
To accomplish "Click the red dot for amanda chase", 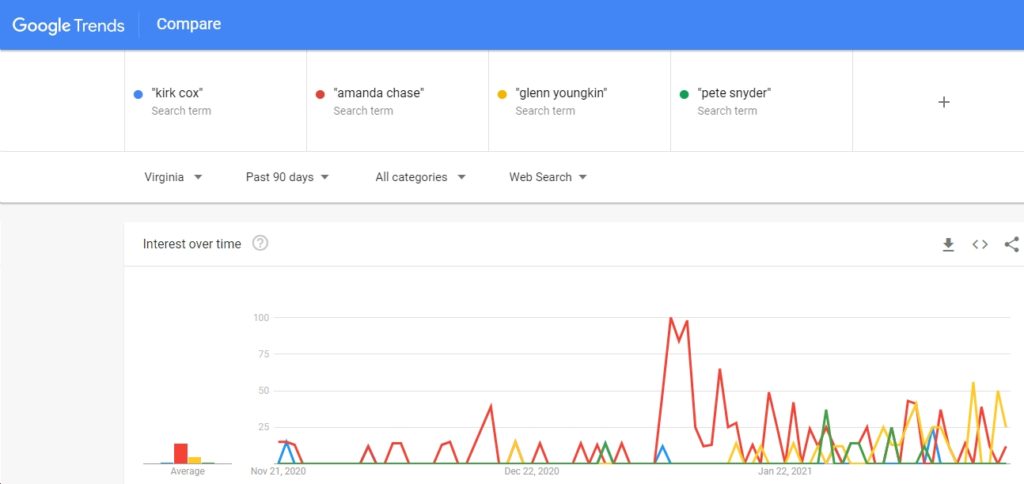I will click(320, 94).
